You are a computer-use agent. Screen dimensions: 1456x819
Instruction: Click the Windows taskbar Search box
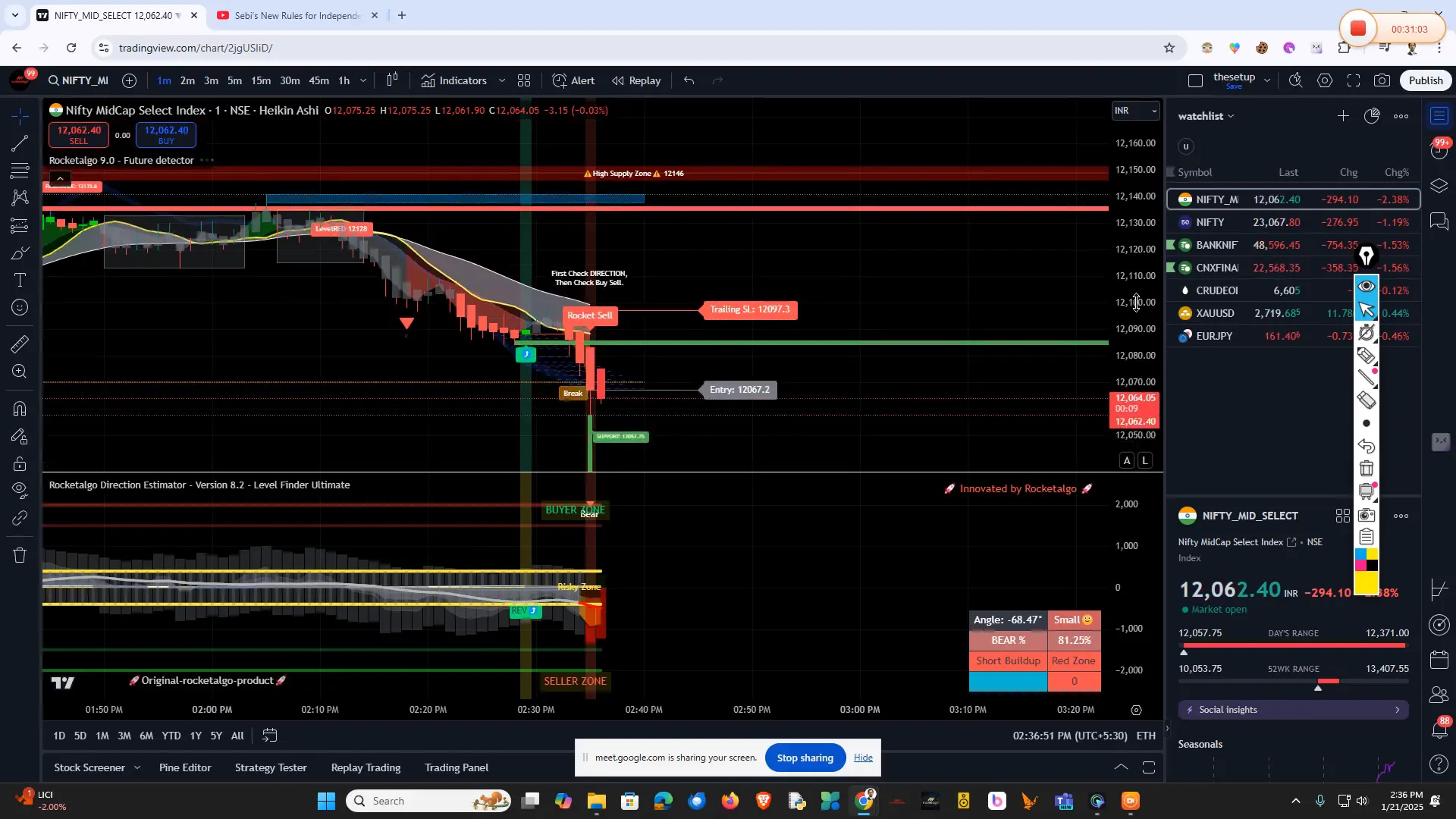click(428, 801)
